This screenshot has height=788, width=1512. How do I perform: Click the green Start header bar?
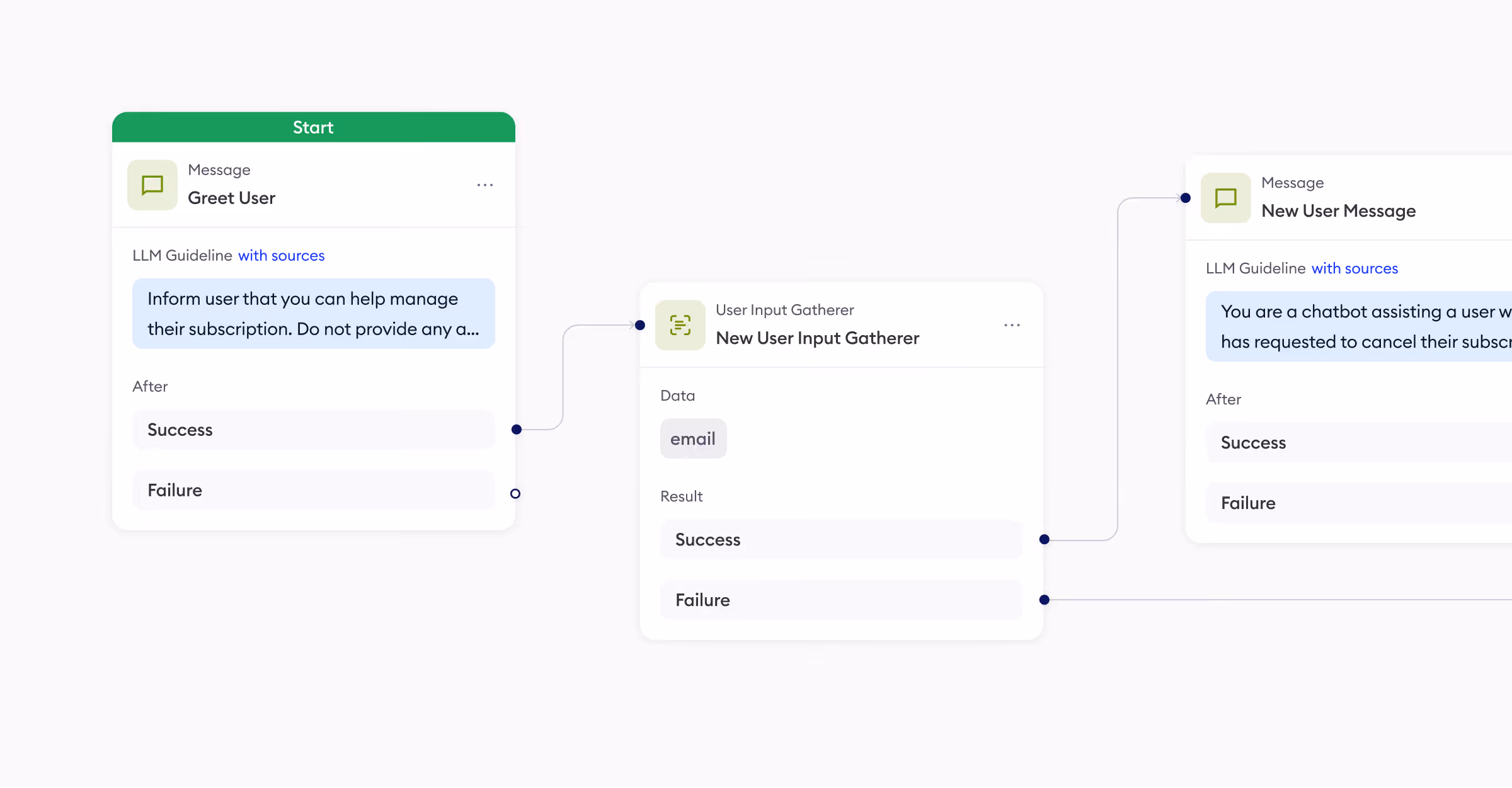coord(313,127)
